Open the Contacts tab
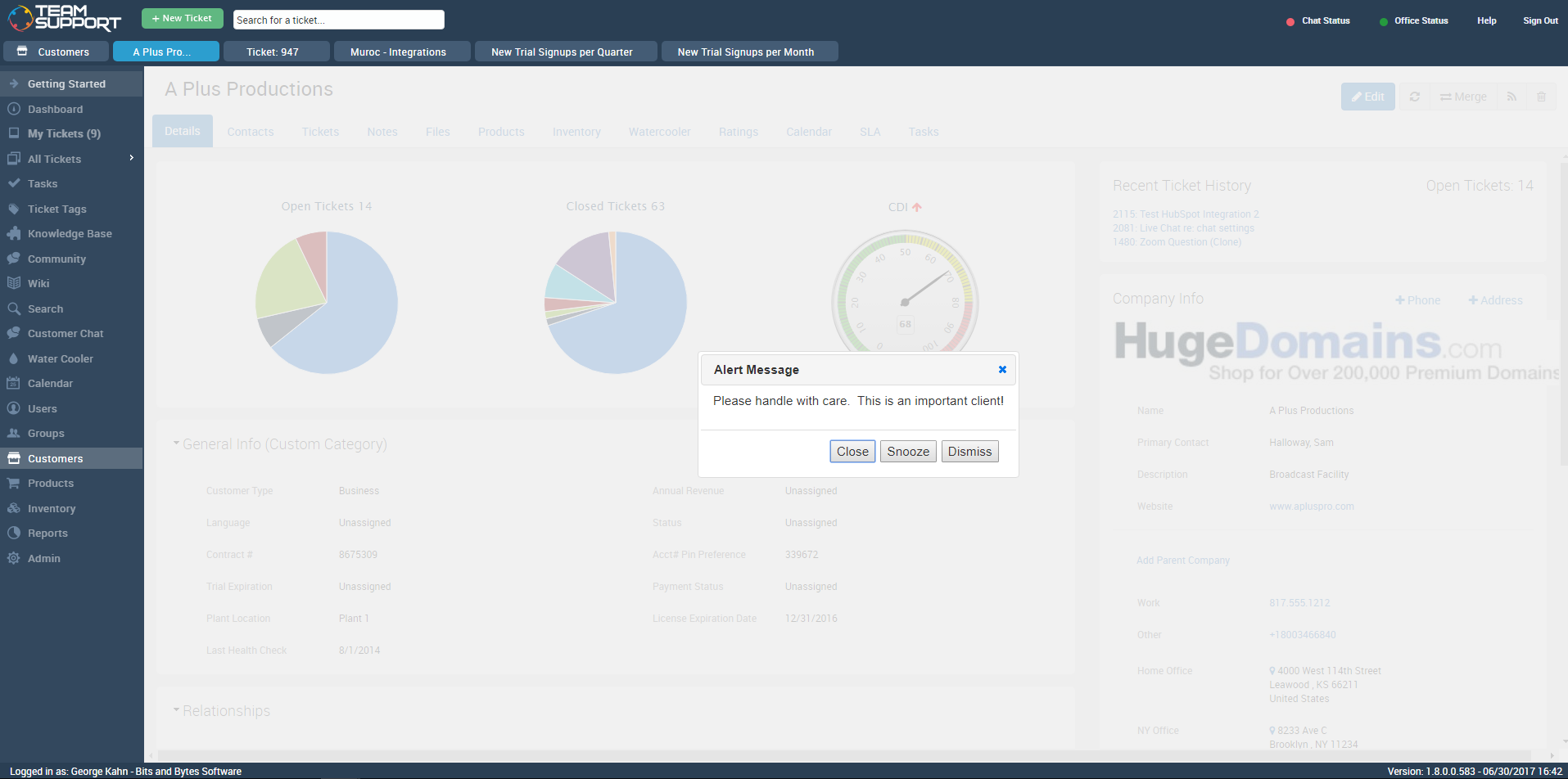The image size is (1568, 779). point(250,132)
